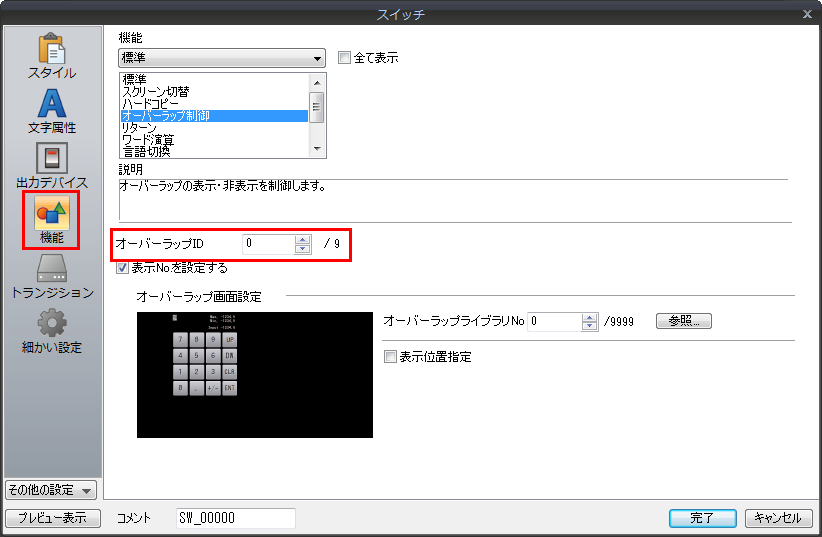Image resolution: width=822 pixels, height=537 pixels.
Task: Enable the 表示位置指定 checkbox
Action: [x=390, y=357]
